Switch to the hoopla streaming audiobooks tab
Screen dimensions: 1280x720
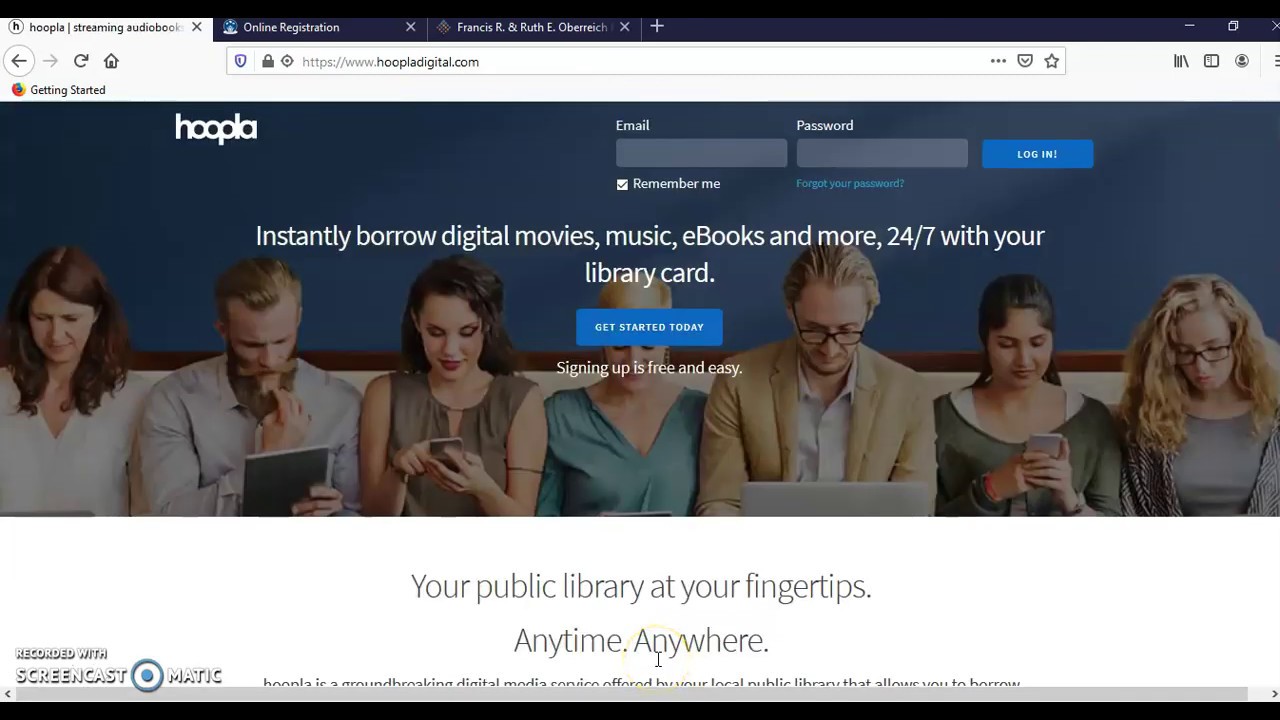(106, 27)
